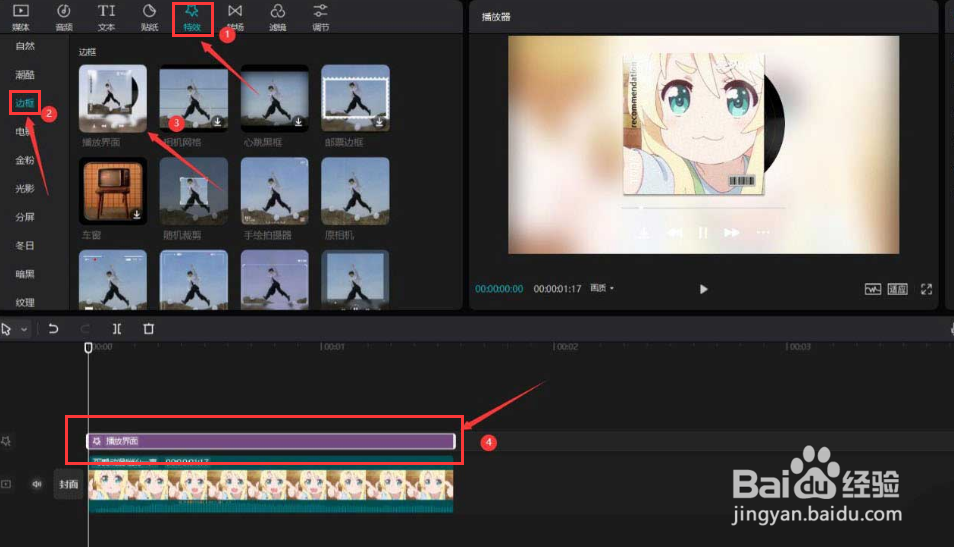Select the 边框 frame category
Viewport: 954px width, 547px height.
tap(25, 103)
